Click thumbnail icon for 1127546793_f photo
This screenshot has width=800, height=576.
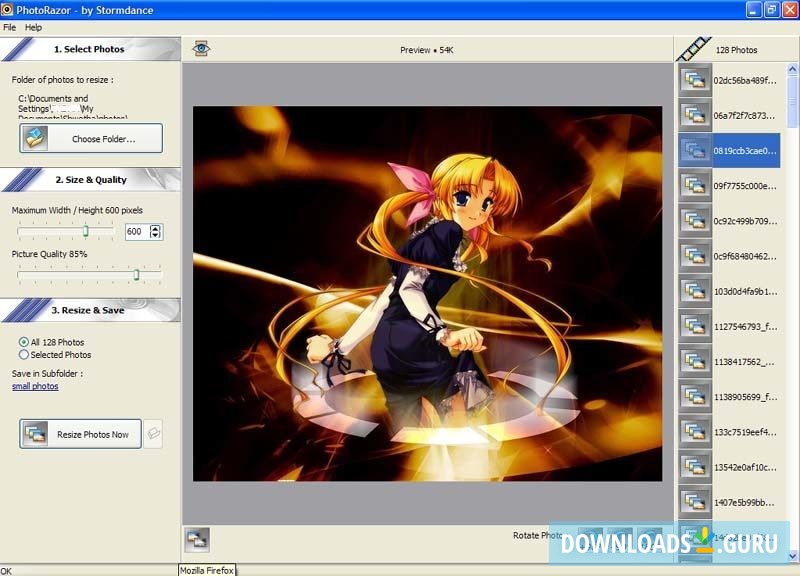[x=695, y=327]
